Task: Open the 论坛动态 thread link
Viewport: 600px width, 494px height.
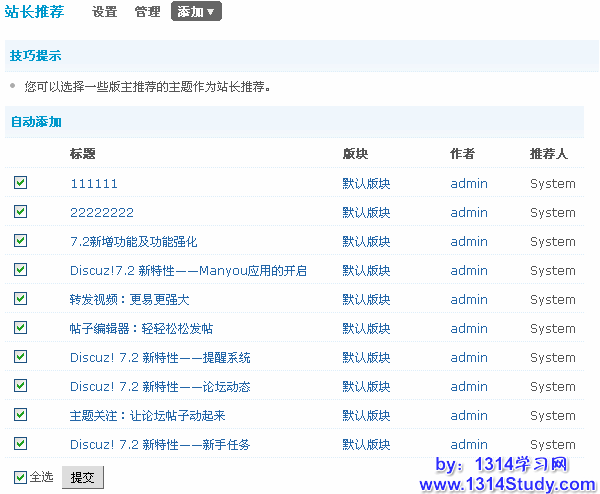Action: [x=160, y=387]
